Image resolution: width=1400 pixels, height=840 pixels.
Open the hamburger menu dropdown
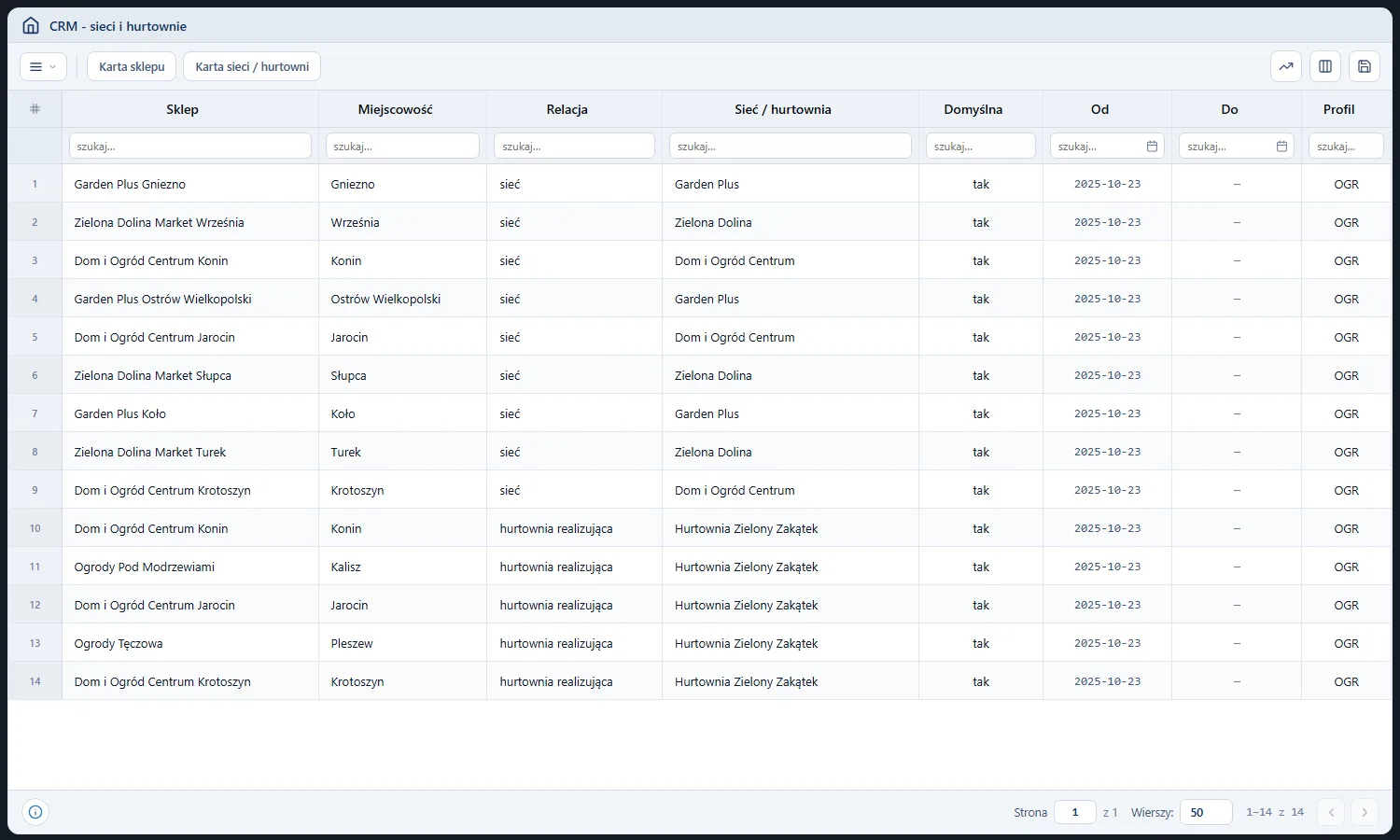tap(43, 66)
